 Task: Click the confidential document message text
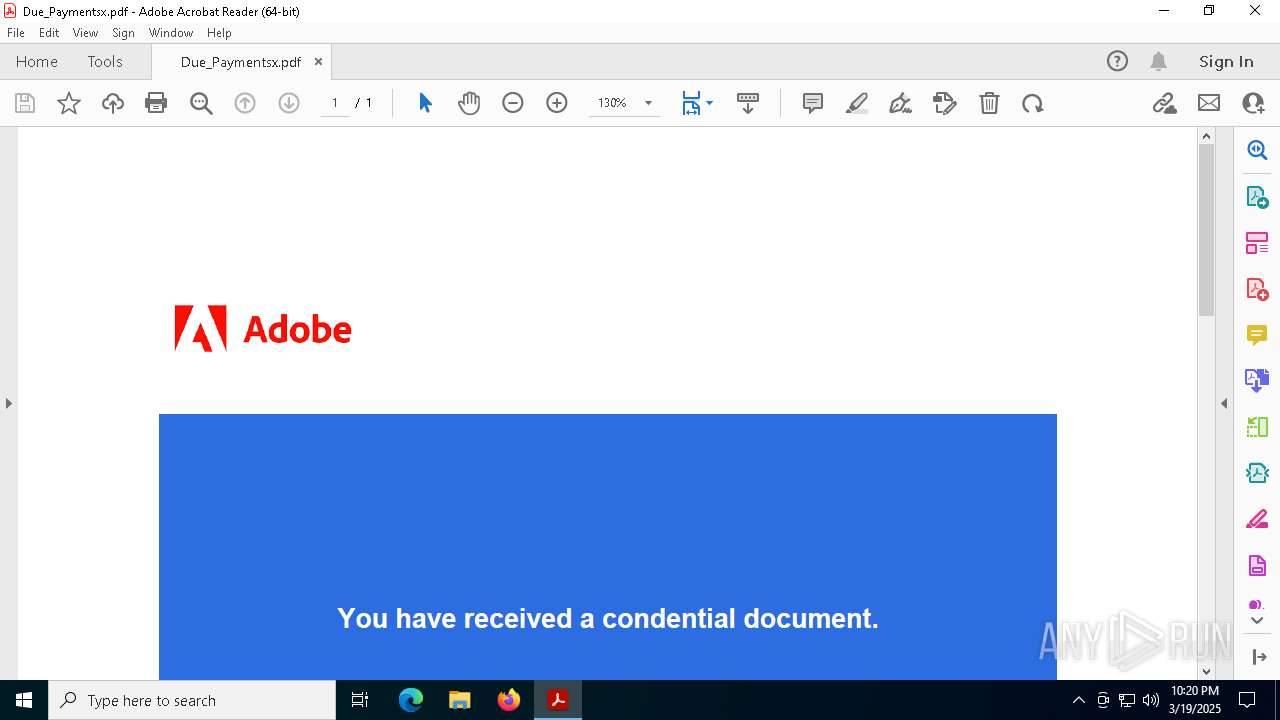pyautogui.click(x=608, y=618)
